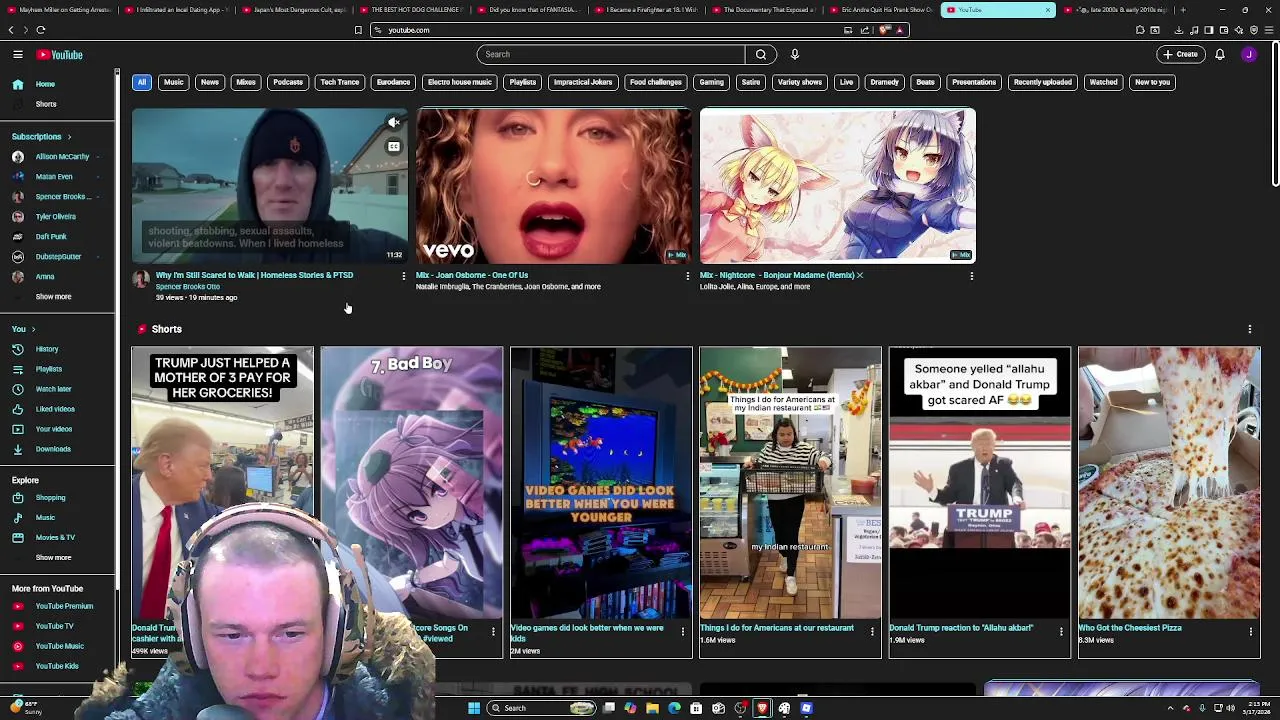Select the Gaming filter chip
This screenshot has height=720, width=1280.
click(x=712, y=82)
